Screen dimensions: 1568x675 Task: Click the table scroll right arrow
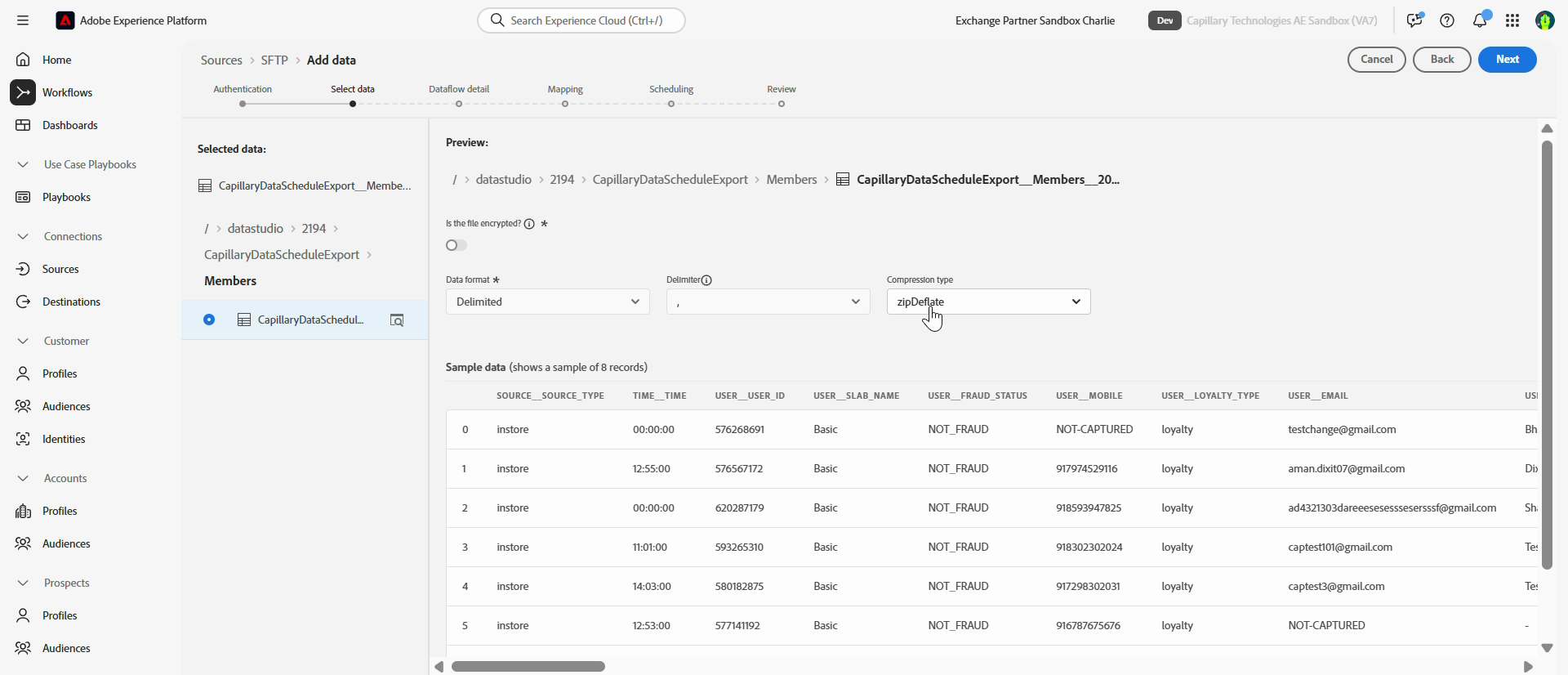tap(1528, 667)
